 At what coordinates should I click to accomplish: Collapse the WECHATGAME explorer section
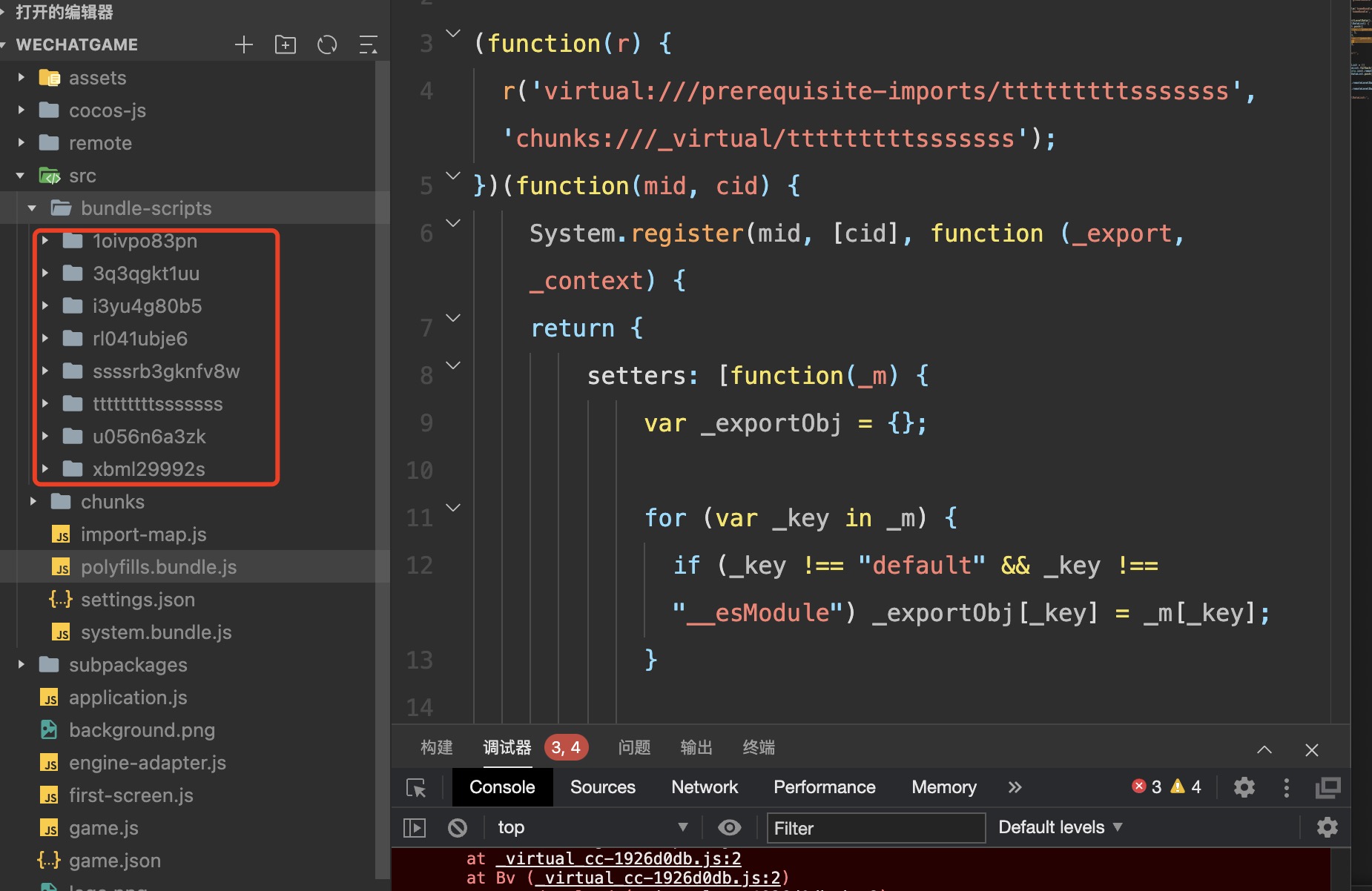77,45
